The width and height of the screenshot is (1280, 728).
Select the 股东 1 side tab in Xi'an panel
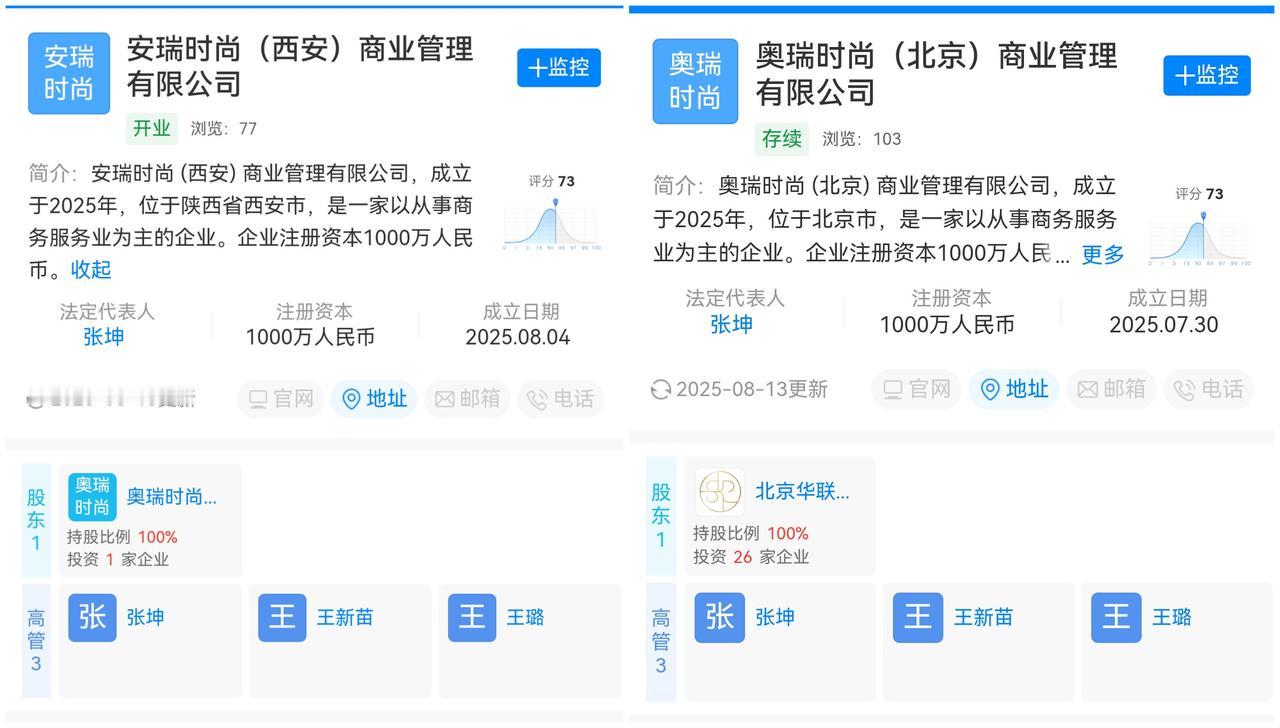pos(36,519)
